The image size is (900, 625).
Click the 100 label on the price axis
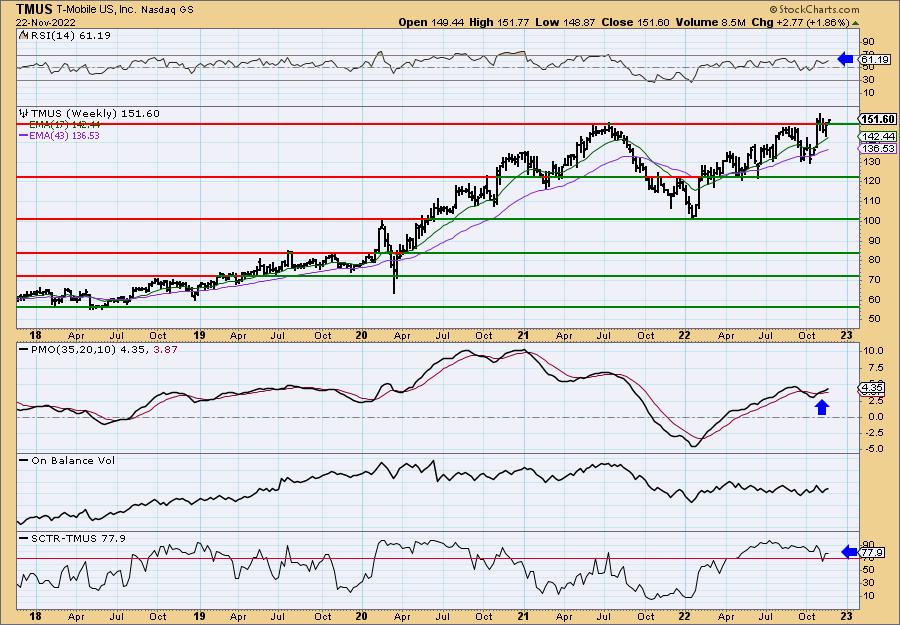(x=871, y=220)
